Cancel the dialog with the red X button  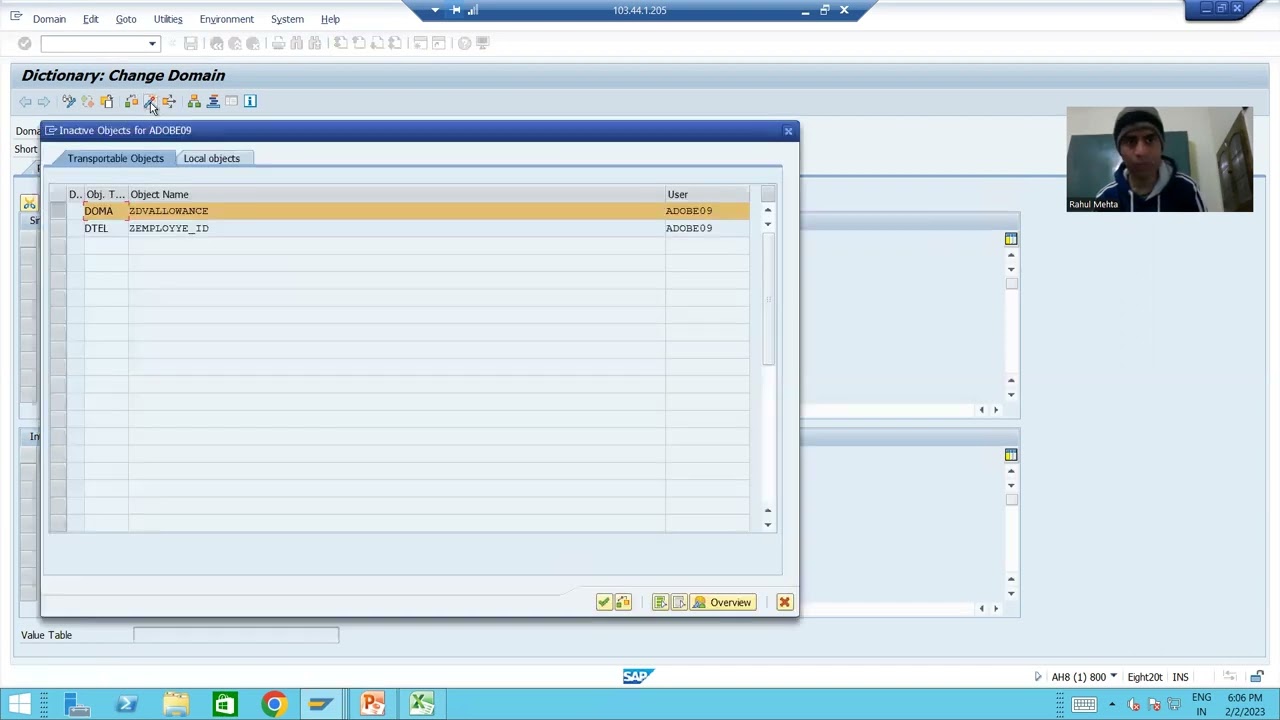click(784, 602)
